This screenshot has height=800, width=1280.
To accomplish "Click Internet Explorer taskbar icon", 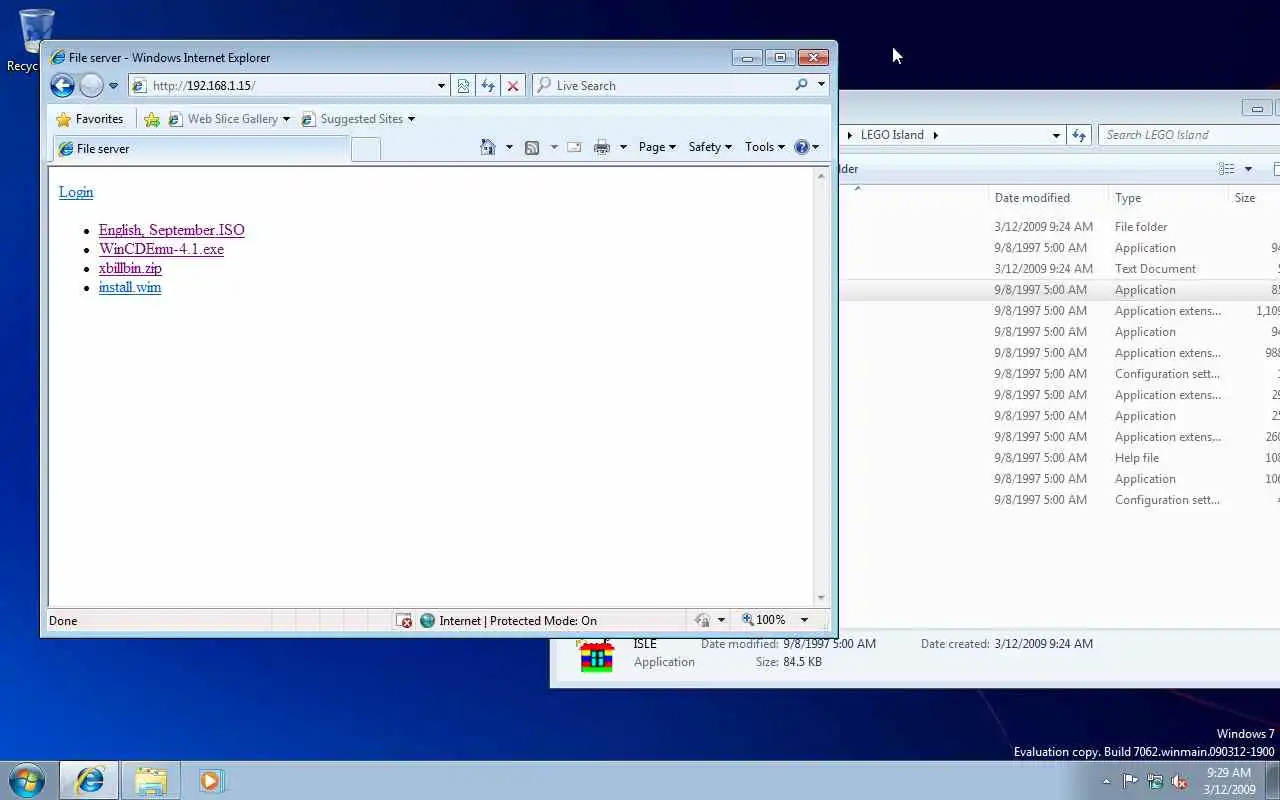I will point(89,780).
